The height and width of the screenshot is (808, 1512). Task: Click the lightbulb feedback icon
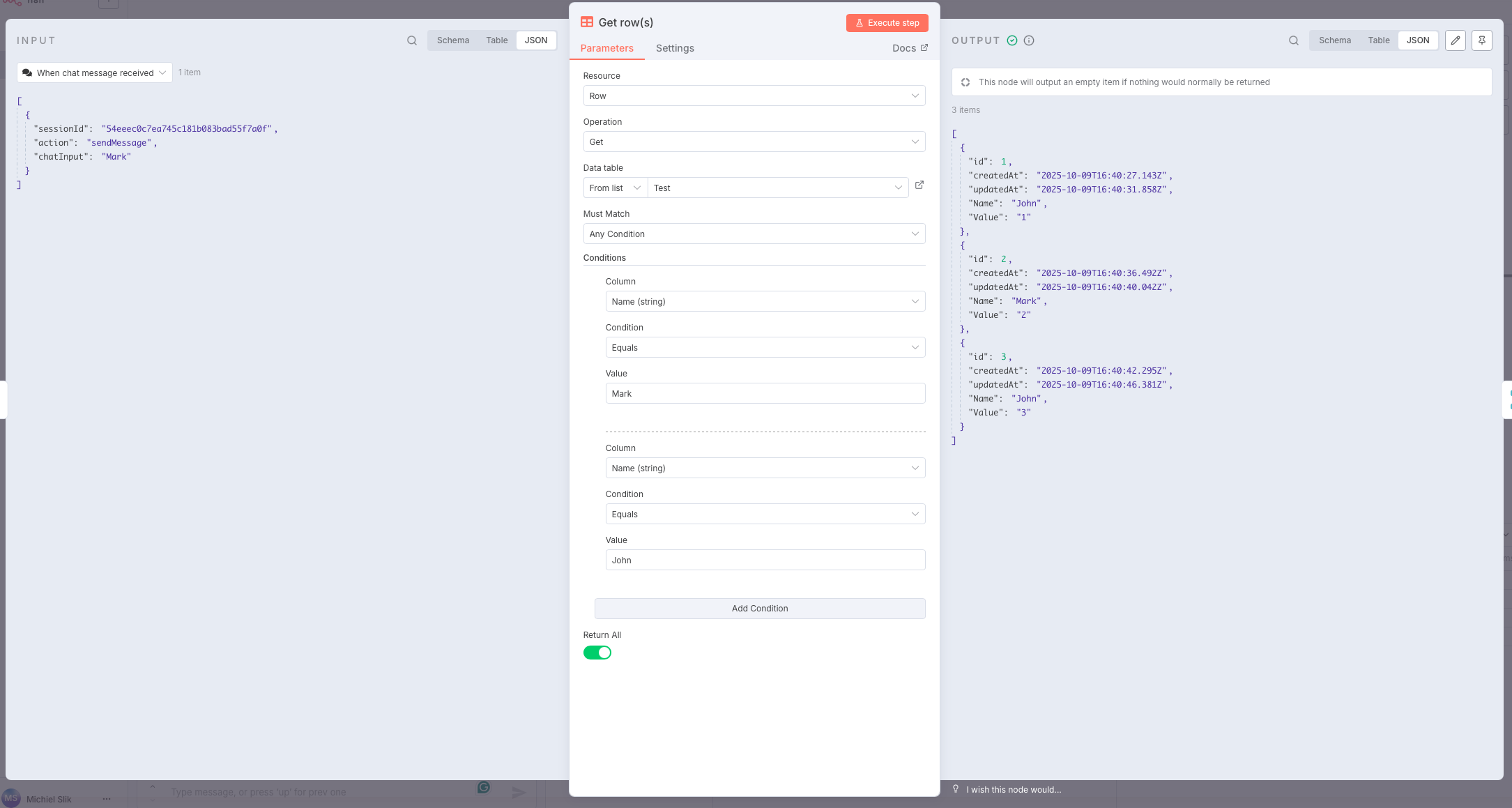click(x=956, y=788)
